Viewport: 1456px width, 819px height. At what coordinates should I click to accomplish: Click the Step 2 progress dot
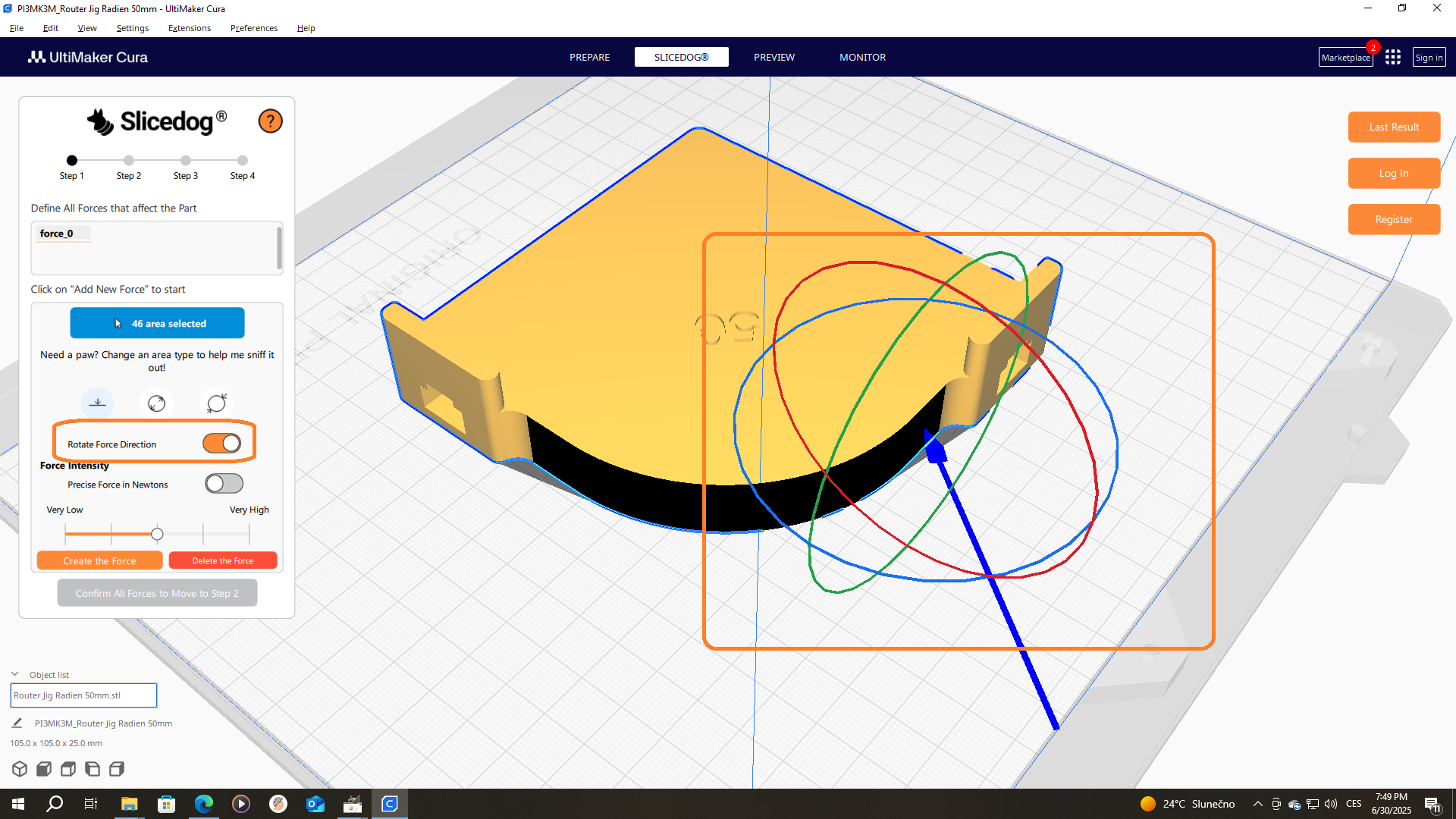(129, 160)
